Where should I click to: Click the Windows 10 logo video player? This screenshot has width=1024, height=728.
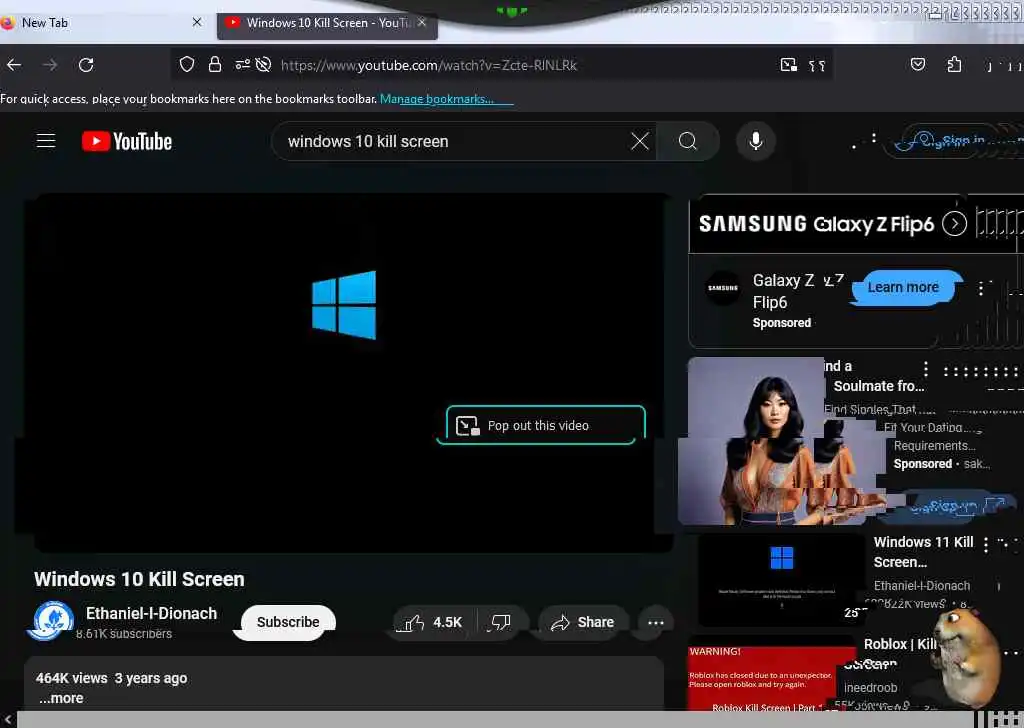coord(349,372)
